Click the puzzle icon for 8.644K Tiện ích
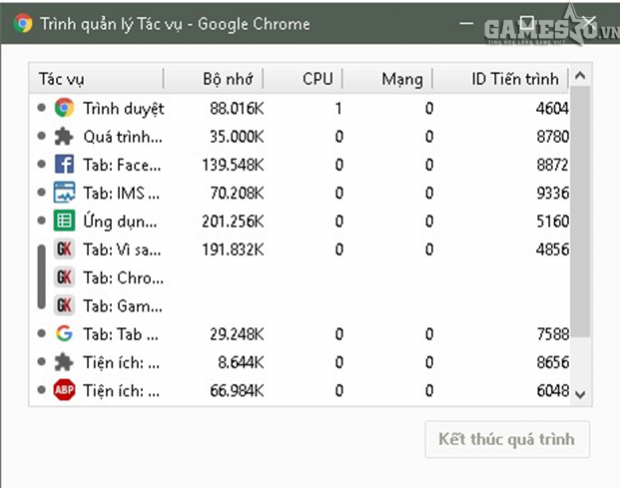 (x=64, y=362)
